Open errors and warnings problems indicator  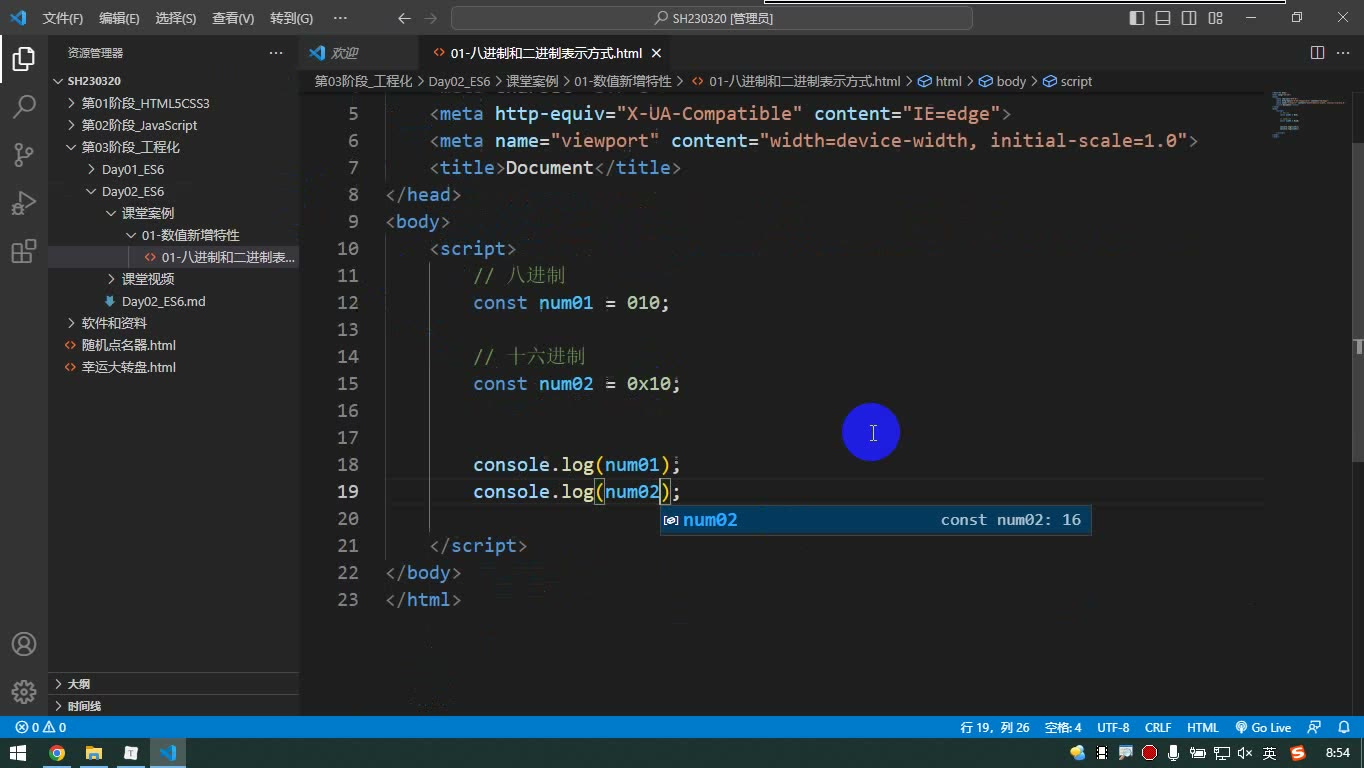click(41, 728)
